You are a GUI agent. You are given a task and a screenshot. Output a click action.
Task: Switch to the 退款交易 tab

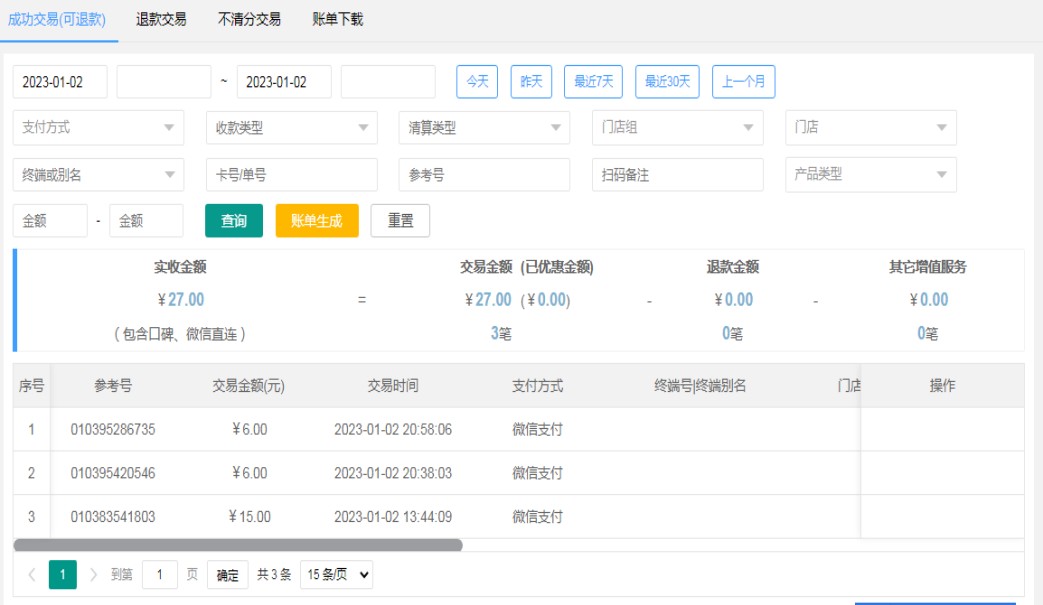[161, 19]
